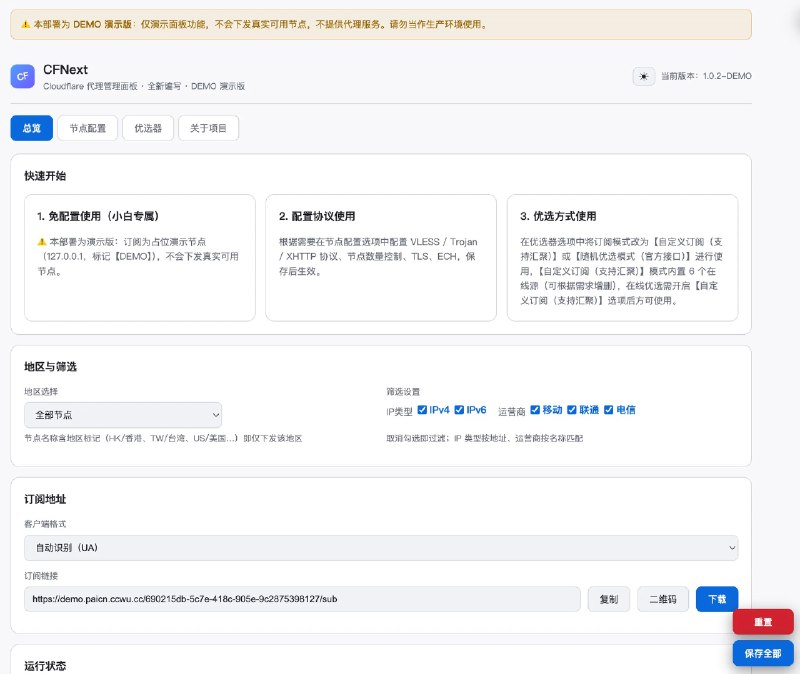Select the 优选方式使用 quick start card
Image resolution: width=800 pixels, height=674 pixels.
coord(622,258)
